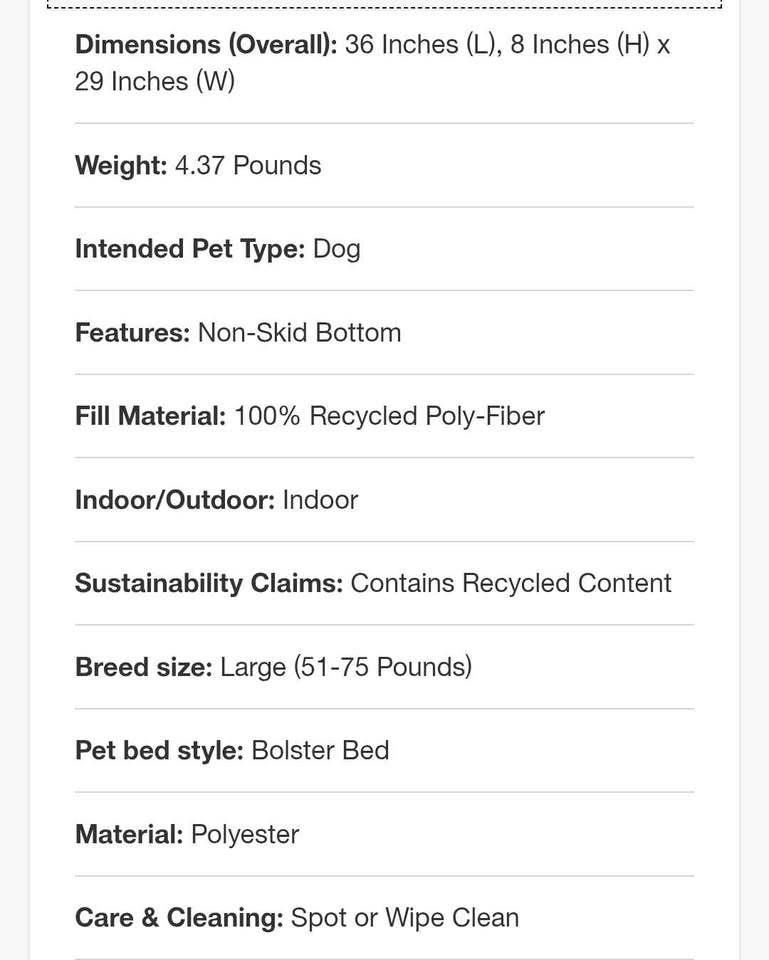Click the "Pet bed style:" label
The height and width of the screenshot is (960, 769).
coord(159,750)
